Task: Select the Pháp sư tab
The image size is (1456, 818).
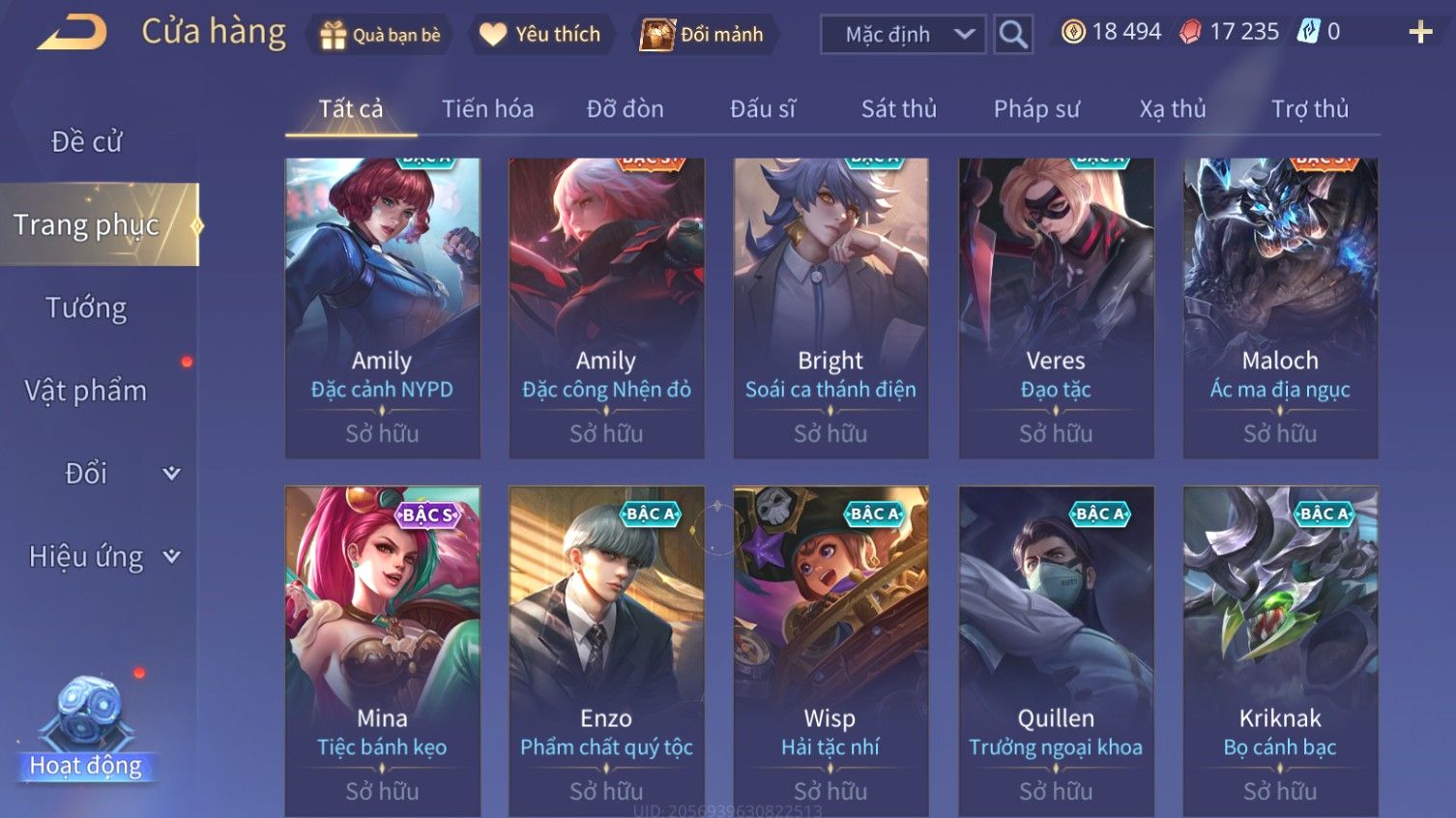Action: (1036, 109)
